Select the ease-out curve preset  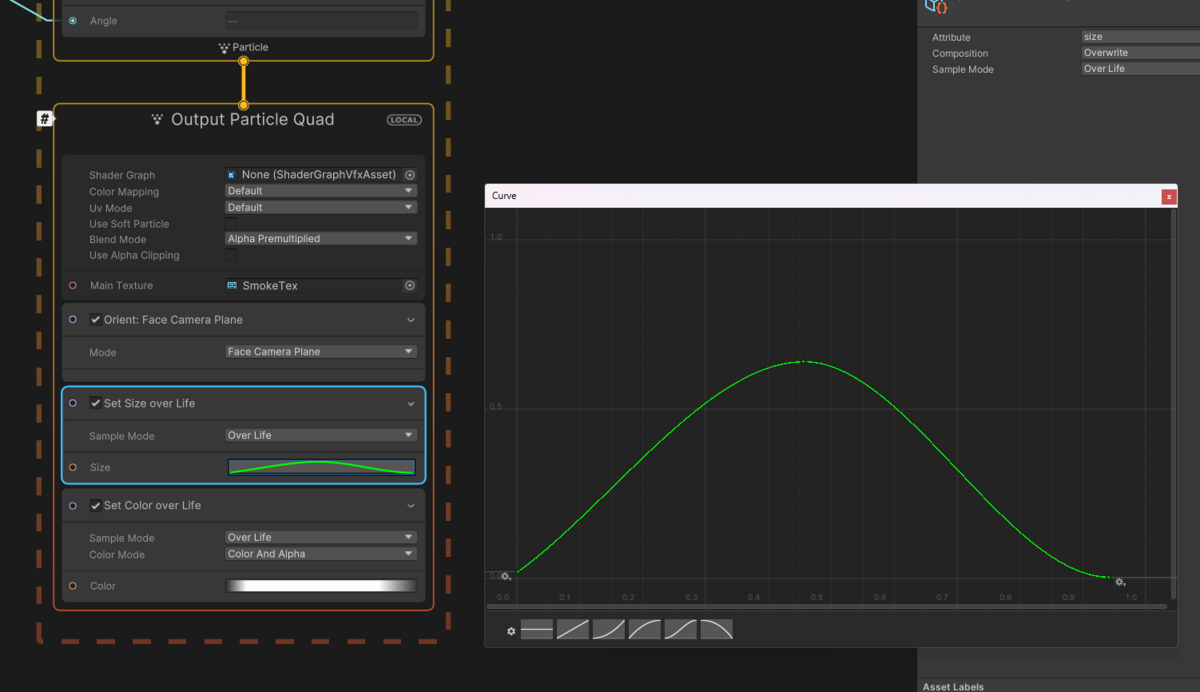click(645, 630)
